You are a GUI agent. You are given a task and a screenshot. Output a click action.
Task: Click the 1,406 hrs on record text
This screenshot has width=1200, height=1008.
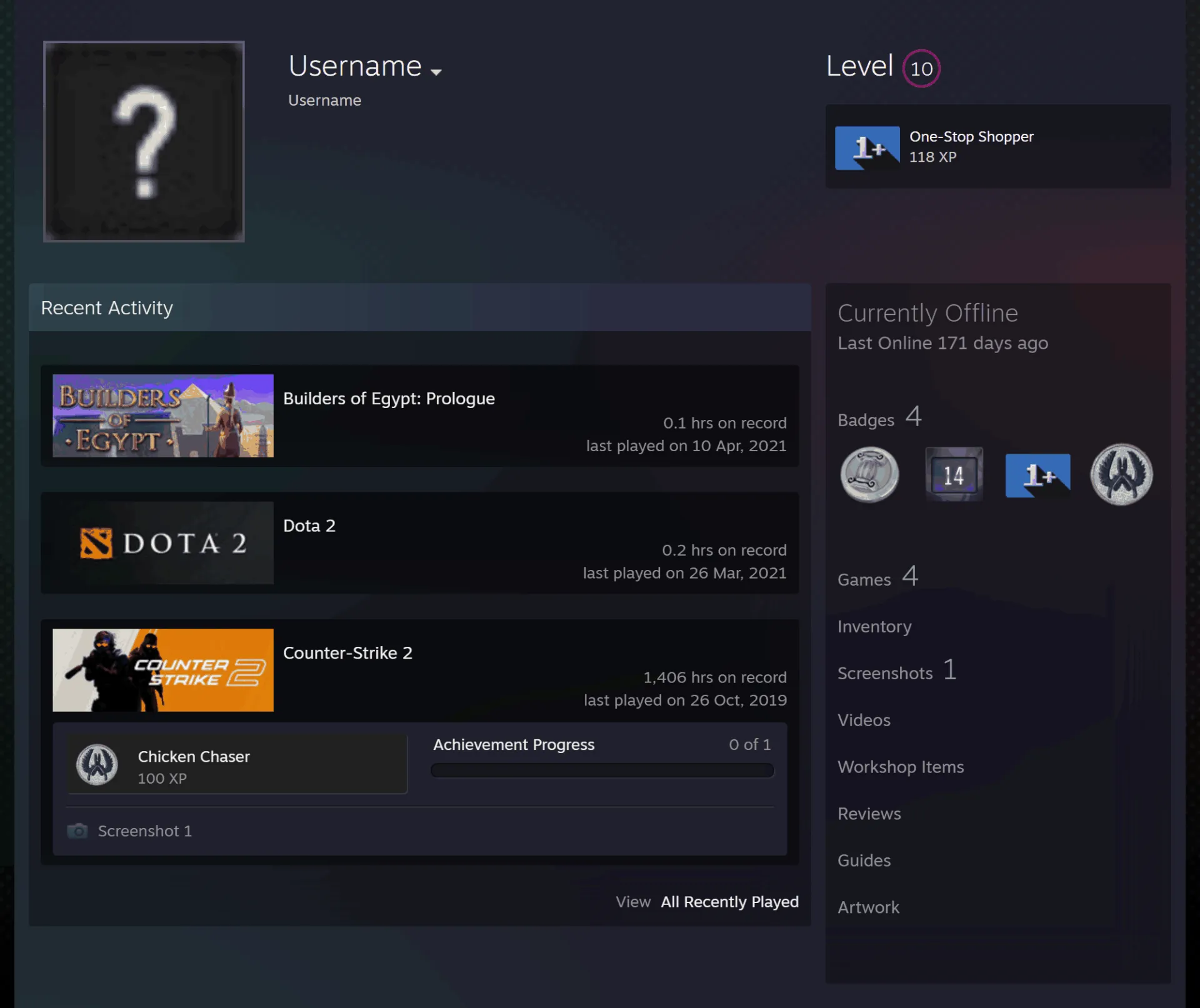[715, 677]
